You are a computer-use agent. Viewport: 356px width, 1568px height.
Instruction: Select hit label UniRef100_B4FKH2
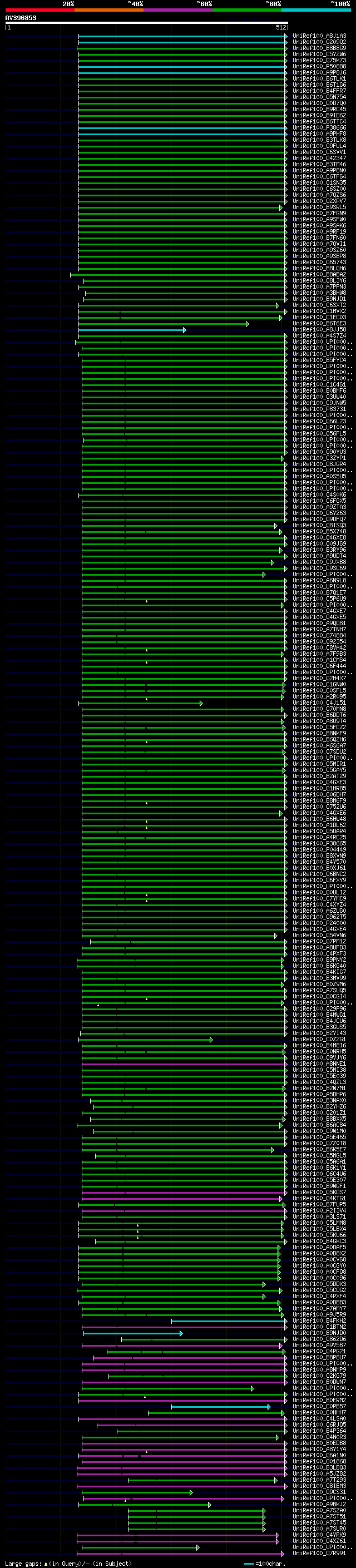click(x=319, y=1321)
